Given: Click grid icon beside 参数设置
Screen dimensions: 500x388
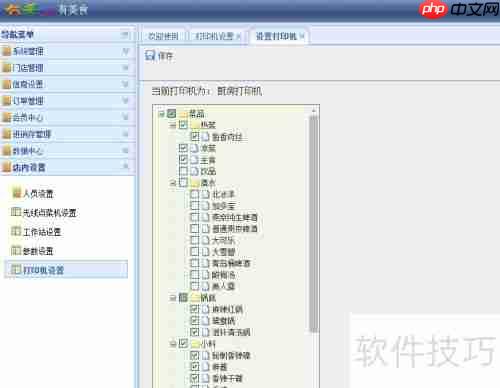Looking at the screenshot, I should click(x=16, y=250).
